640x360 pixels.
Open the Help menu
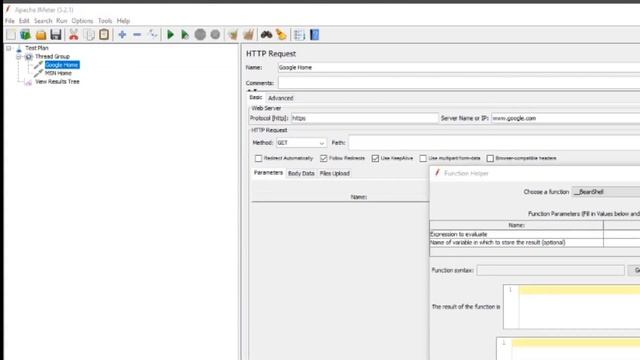(x=123, y=21)
